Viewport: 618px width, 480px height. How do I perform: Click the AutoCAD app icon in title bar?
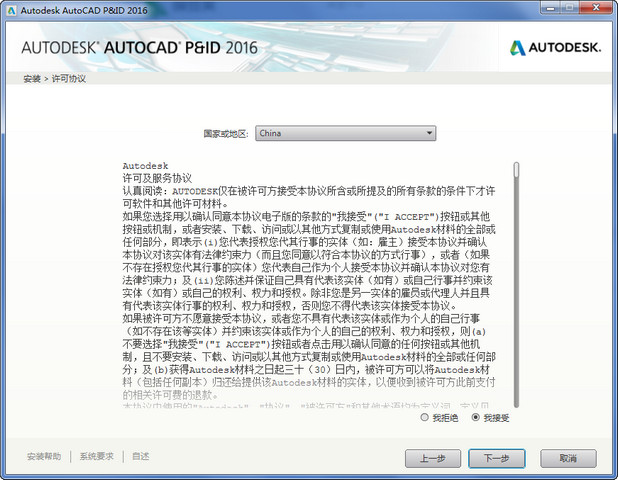[x=12, y=10]
